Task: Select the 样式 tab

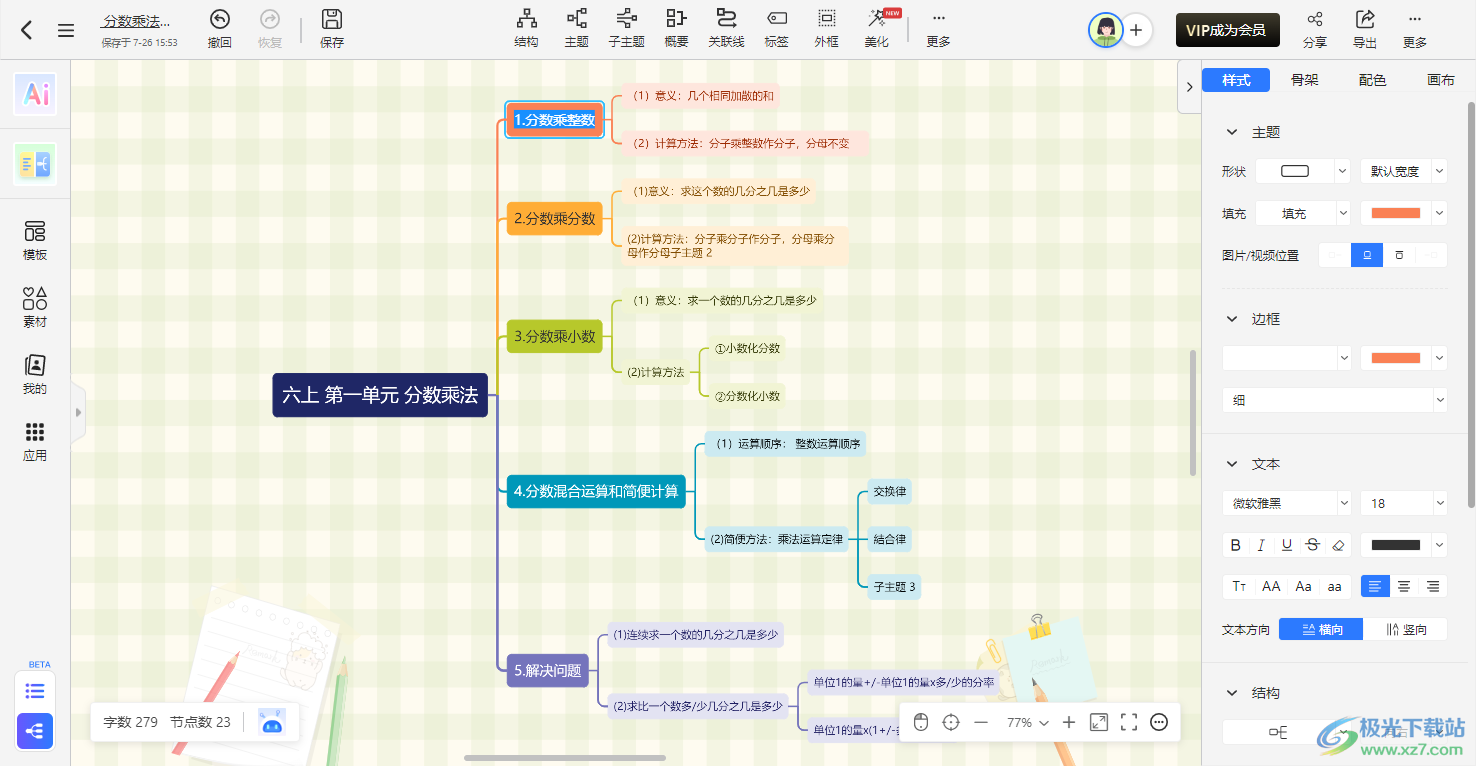Action: [1236, 80]
